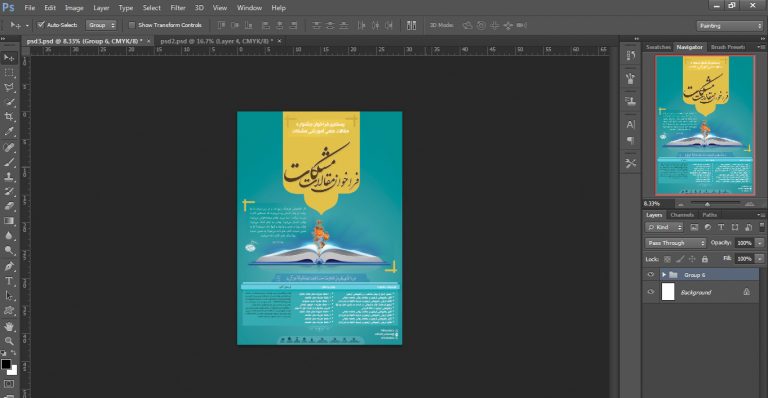This screenshot has width=768, height=398.
Task: Select the Gradient tool
Action: tap(9, 221)
